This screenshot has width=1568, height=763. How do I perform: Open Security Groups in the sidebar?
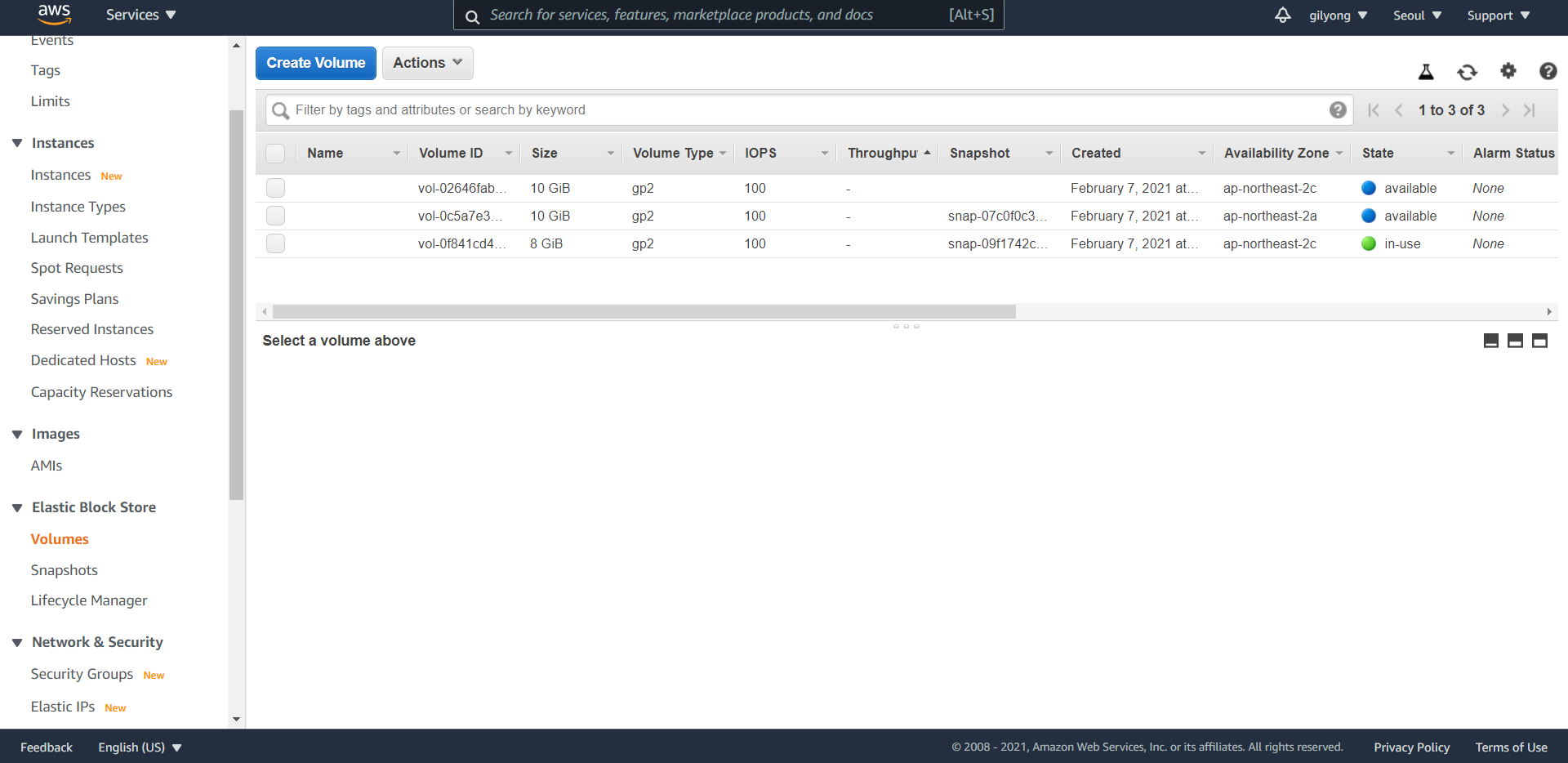pyautogui.click(x=82, y=674)
